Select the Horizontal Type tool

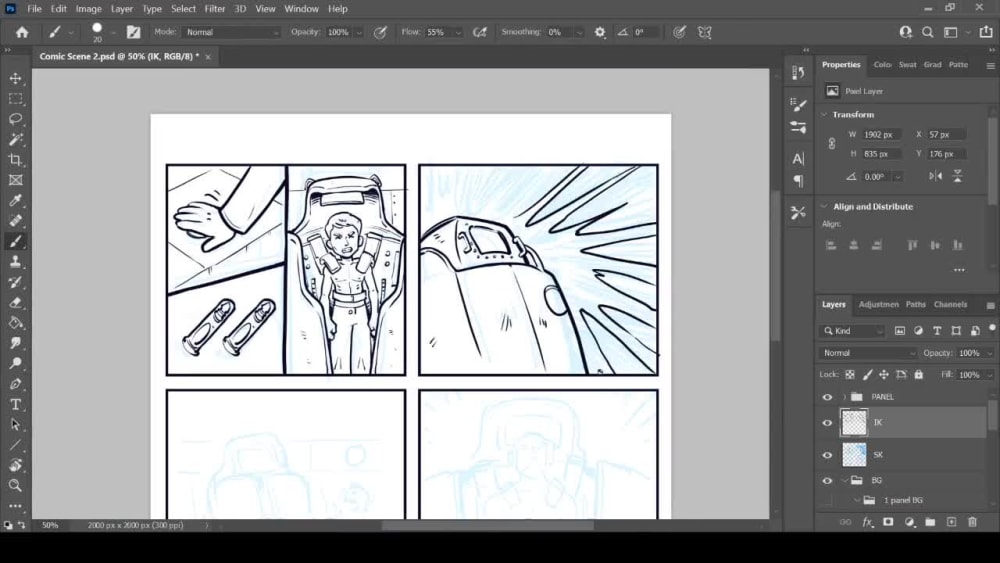click(x=15, y=404)
